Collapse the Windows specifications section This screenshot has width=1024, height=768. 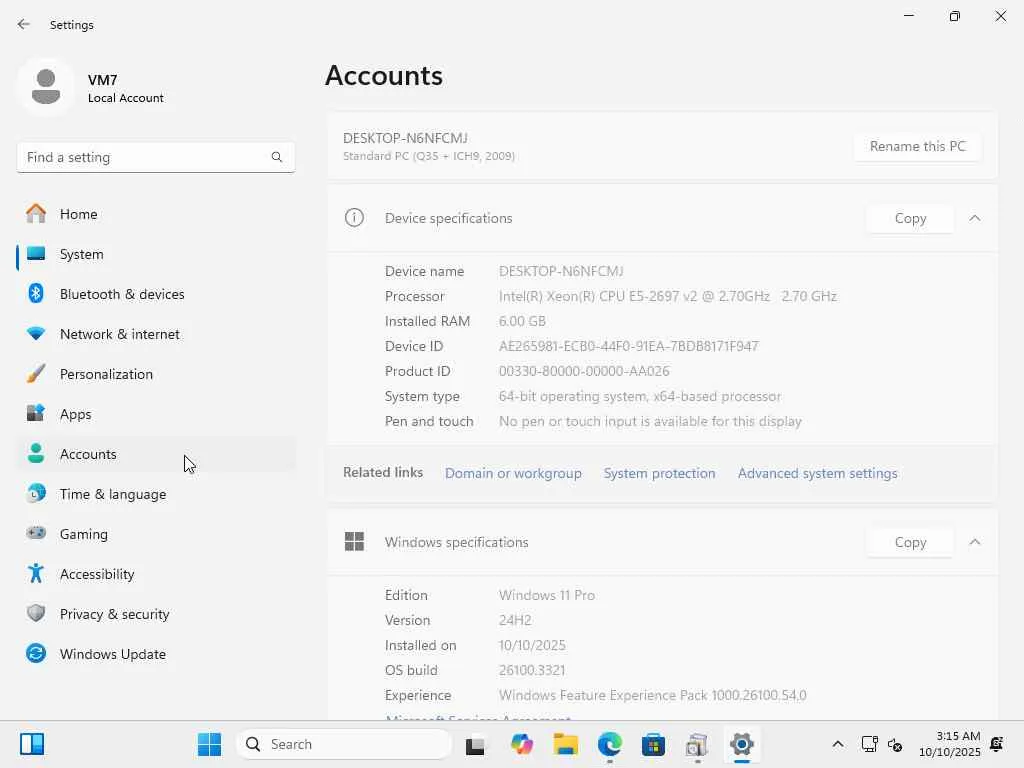(x=975, y=542)
